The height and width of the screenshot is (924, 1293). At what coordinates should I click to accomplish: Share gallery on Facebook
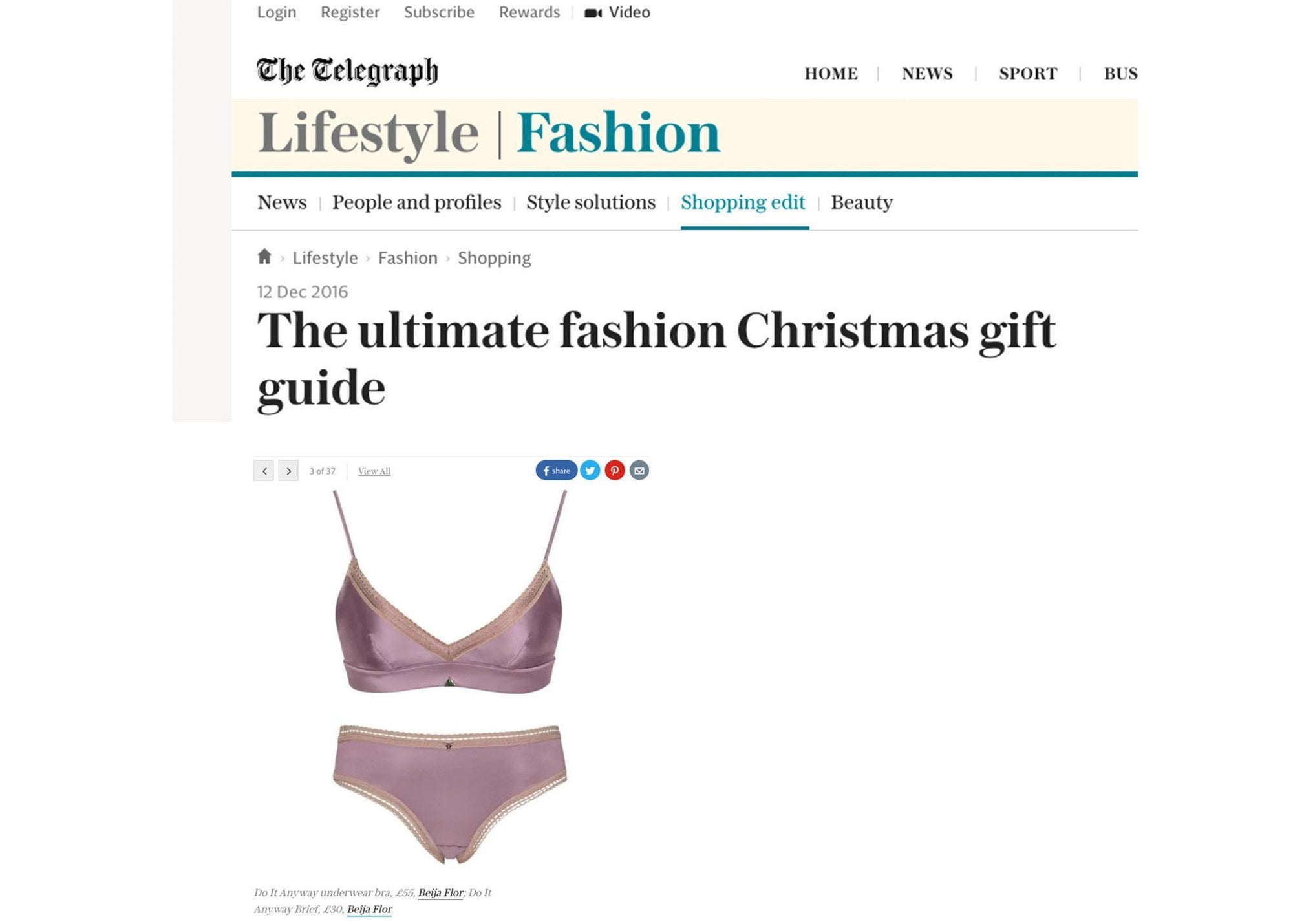[x=556, y=470]
